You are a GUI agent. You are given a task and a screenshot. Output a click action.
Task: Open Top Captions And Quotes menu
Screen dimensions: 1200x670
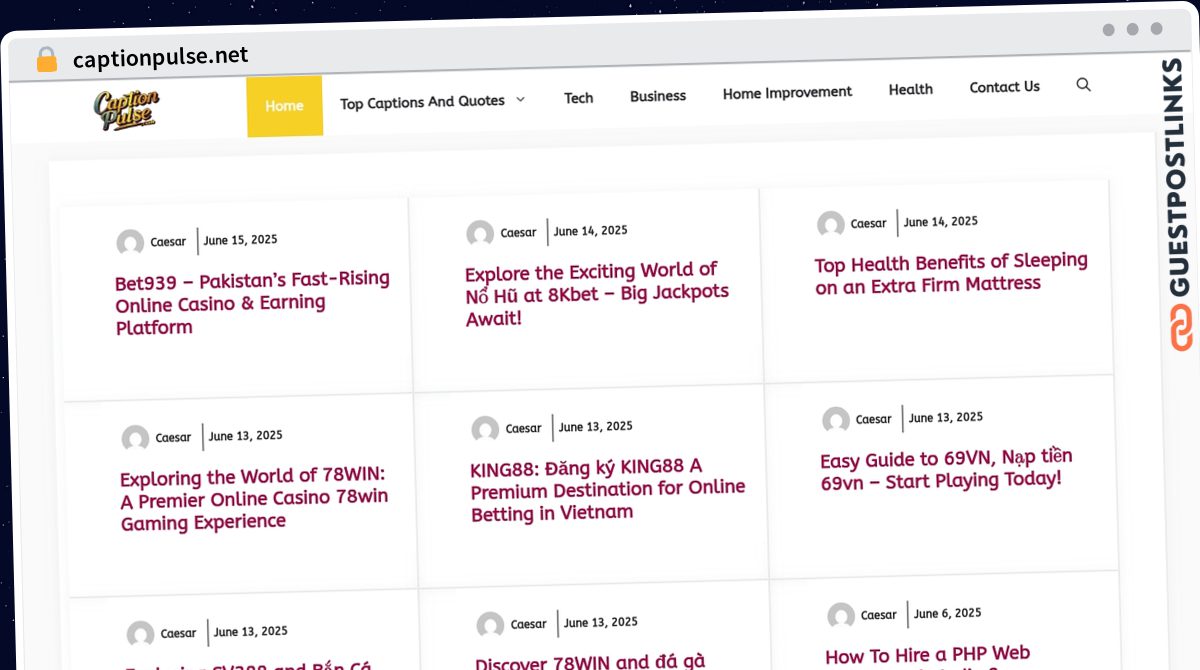click(x=422, y=102)
